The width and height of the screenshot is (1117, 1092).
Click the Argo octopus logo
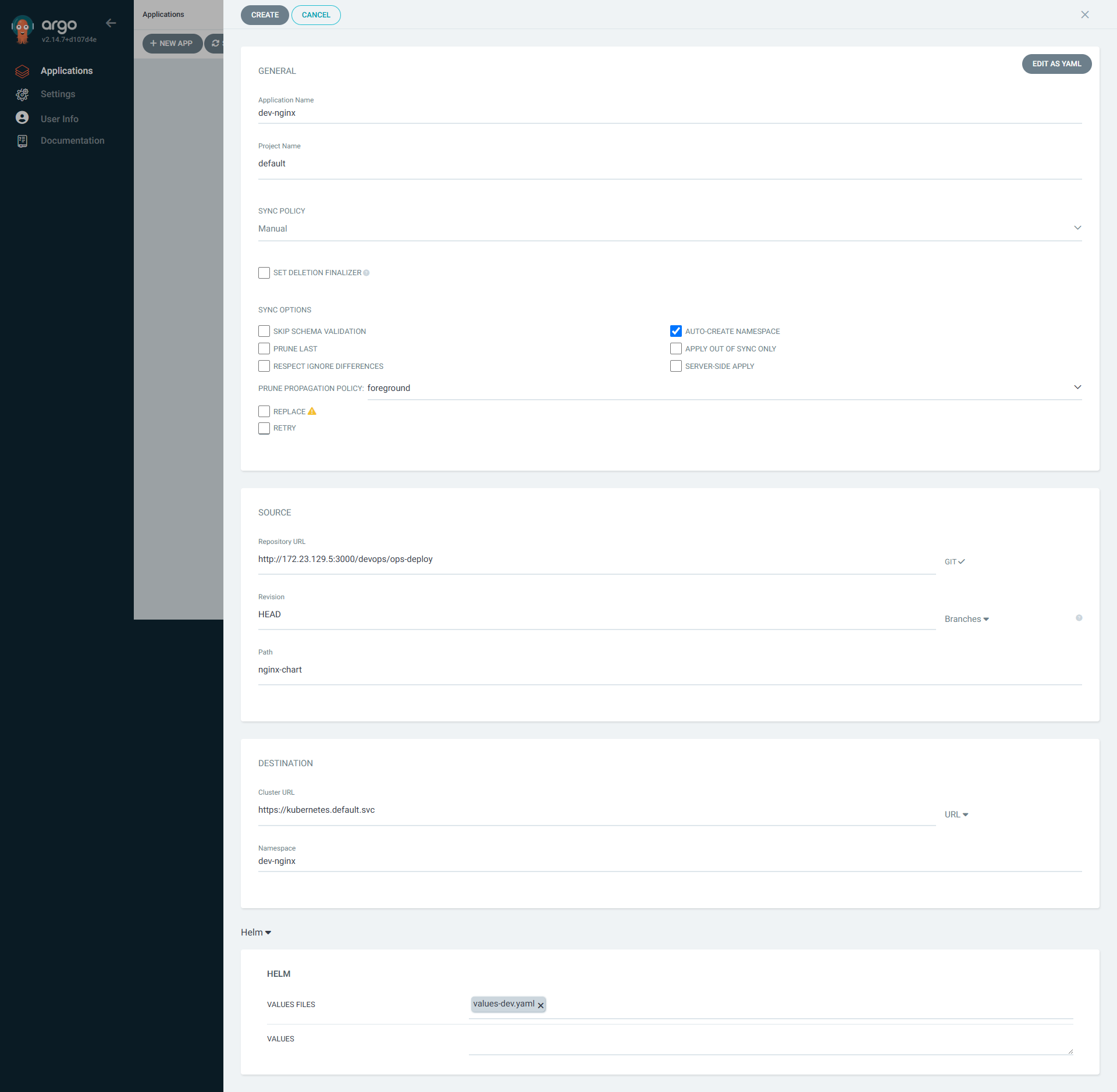(22, 30)
